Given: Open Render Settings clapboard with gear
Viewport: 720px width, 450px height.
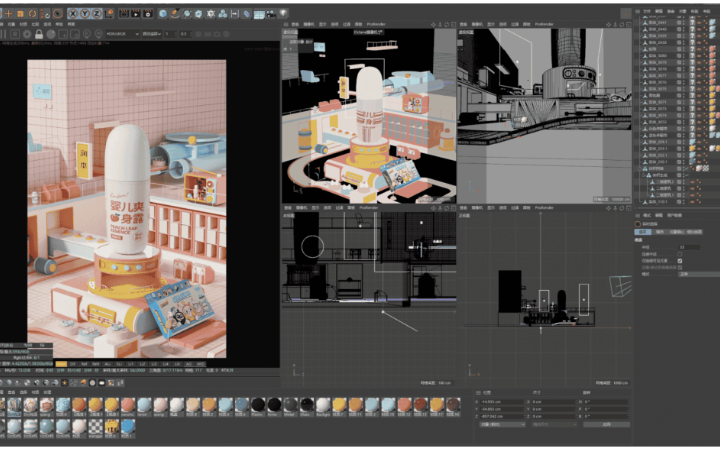Looking at the screenshot, I should (x=147, y=14).
